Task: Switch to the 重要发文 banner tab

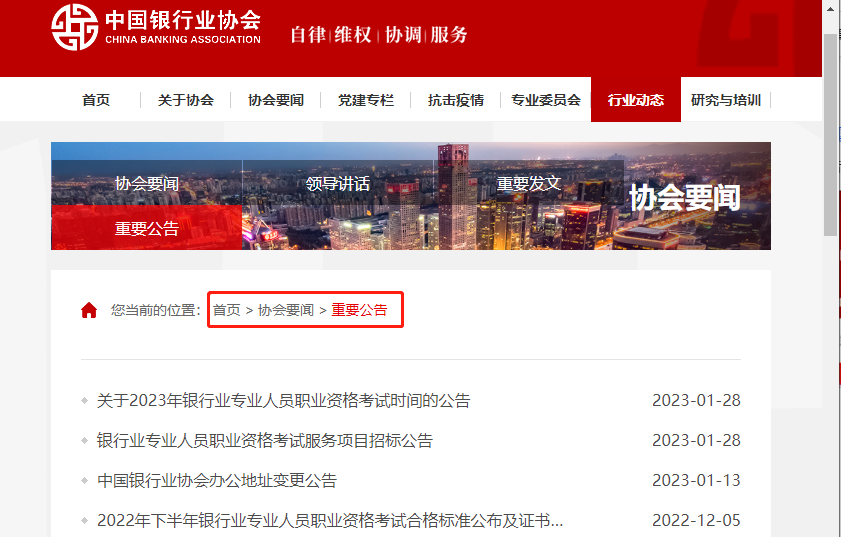Action: pyautogui.click(x=529, y=184)
